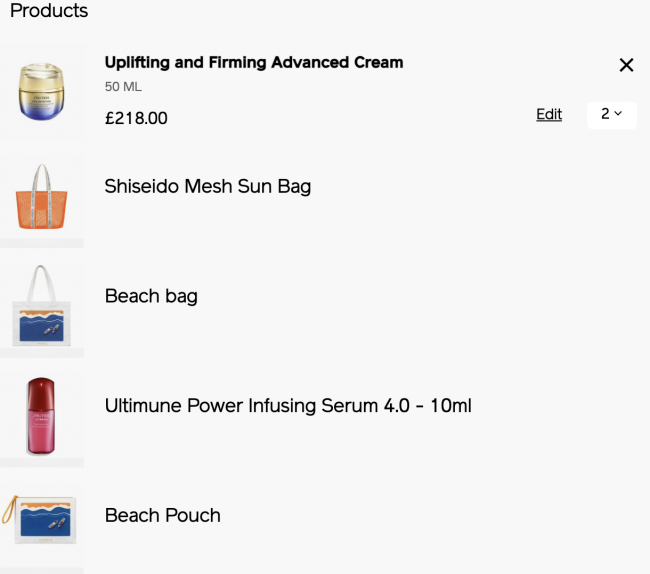Screen dimensions: 650x574
Task: Open the Uplifting and Firming Advanced Cream title
Action: (254, 63)
